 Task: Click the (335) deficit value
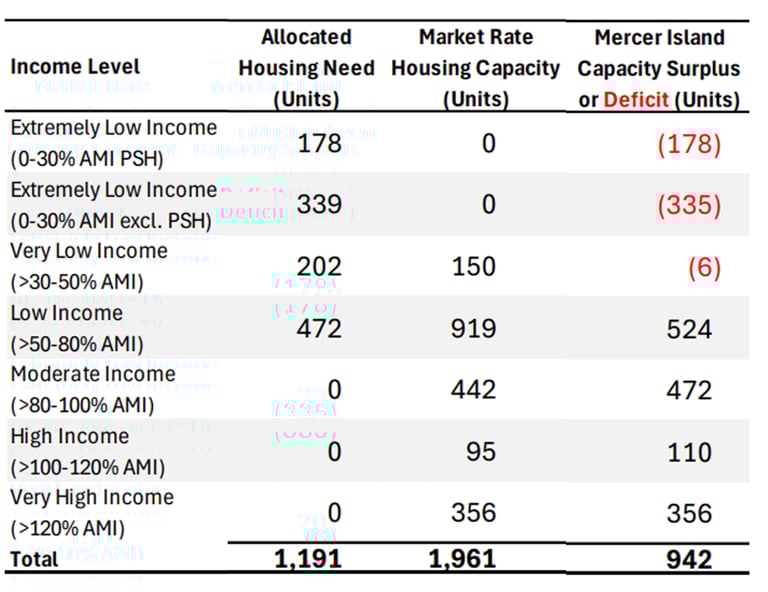689,205
